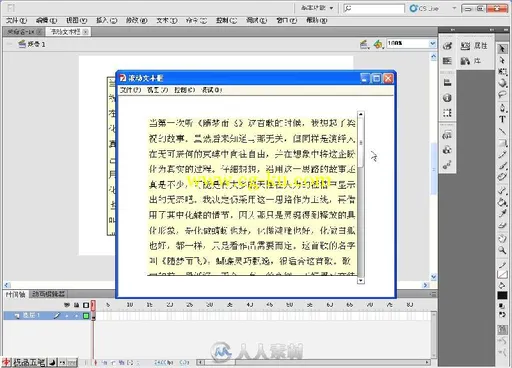Select the Zoom magnifier tool
Viewport: 512px width, 368px height.
coord(502,250)
